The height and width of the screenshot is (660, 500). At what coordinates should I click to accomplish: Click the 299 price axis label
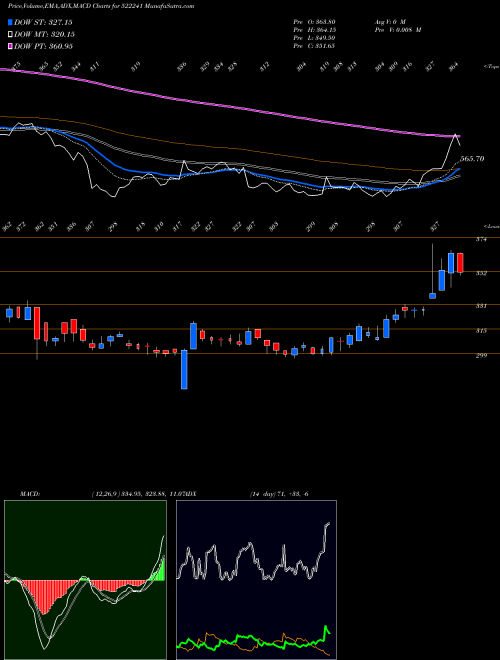[x=481, y=356]
